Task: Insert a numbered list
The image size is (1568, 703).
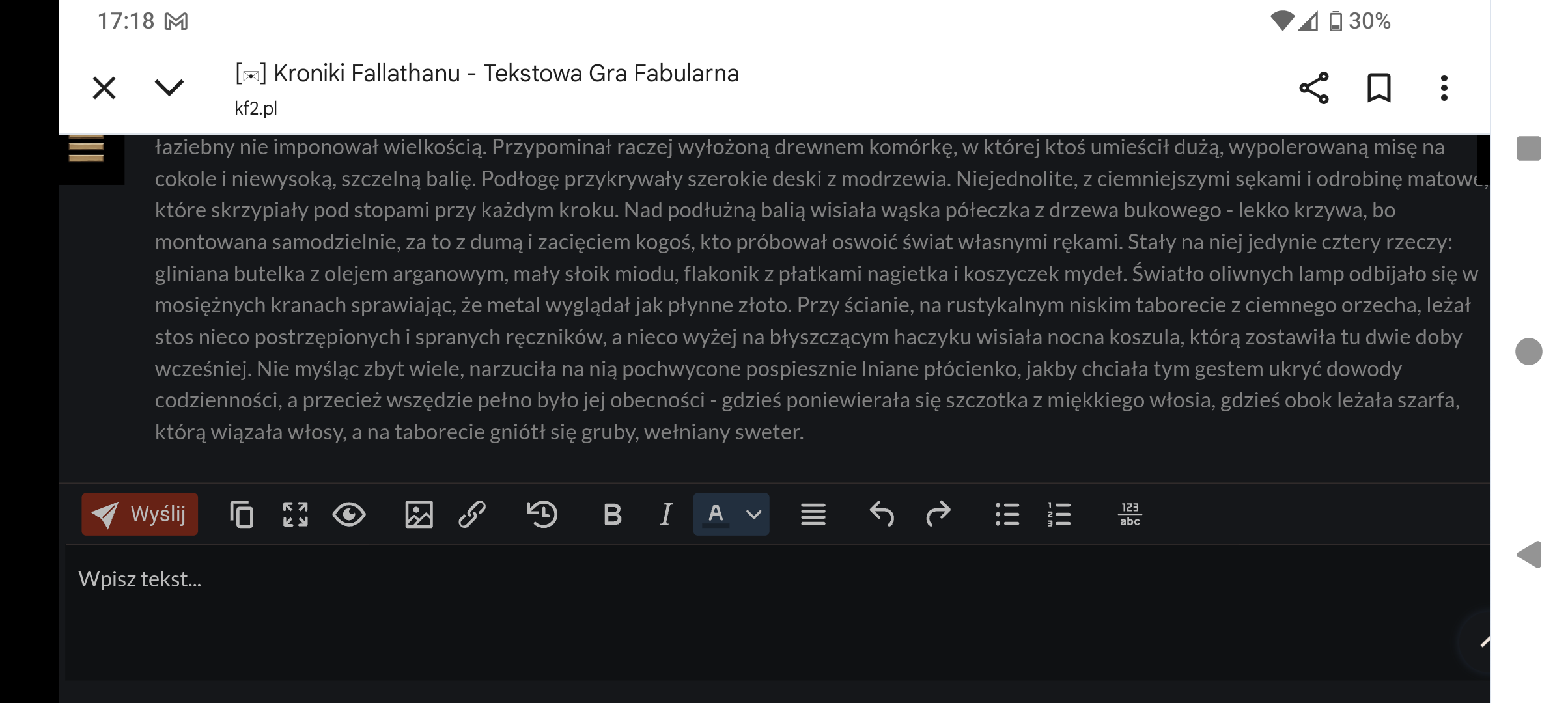Action: tap(1059, 514)
